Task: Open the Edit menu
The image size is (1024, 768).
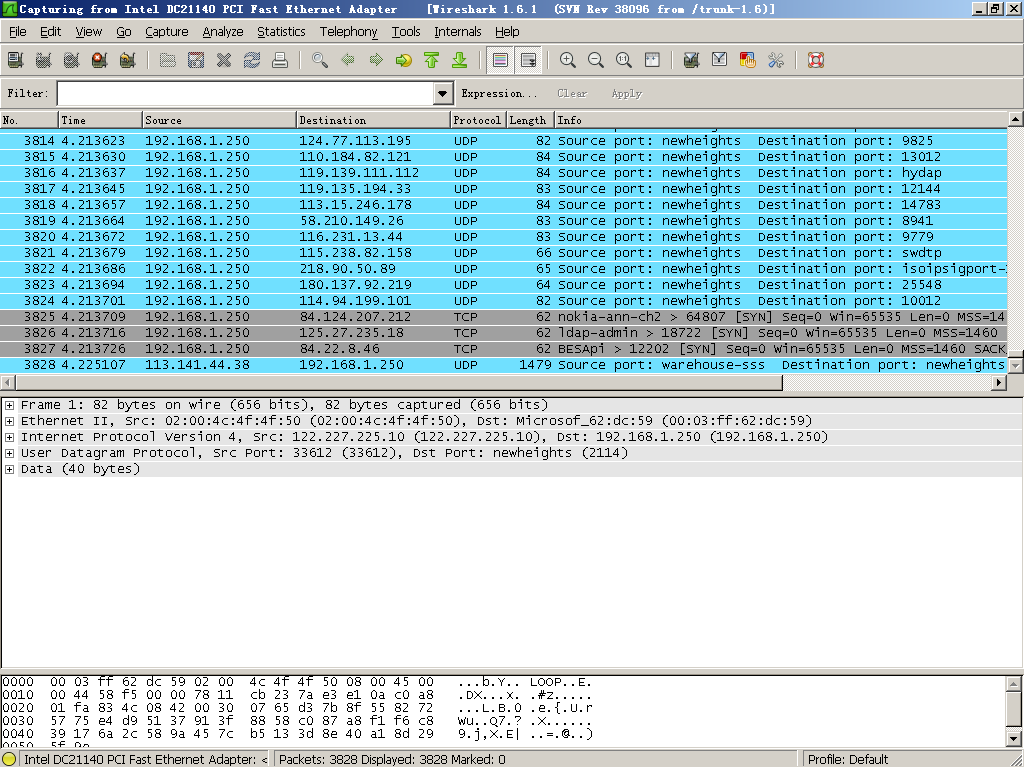Action: click(50, 31)
